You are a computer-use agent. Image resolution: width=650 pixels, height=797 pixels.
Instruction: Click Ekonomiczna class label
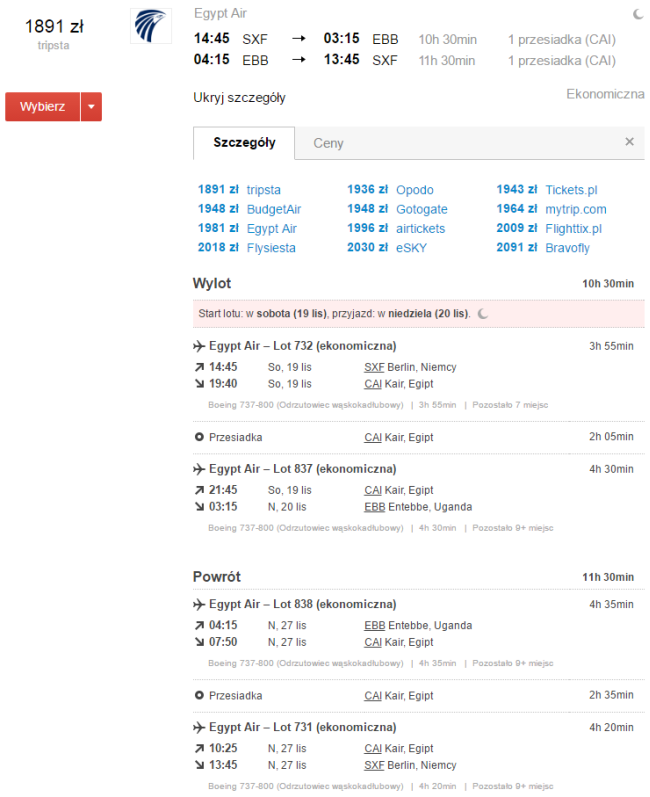point(605,94)
